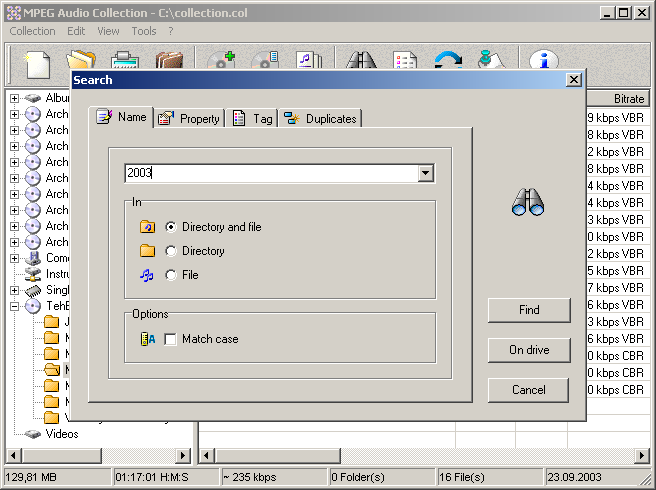This screenshot has height=490, width=656.
Task: Click the blue info toolbar icon
Action: click(x=543, y=60)
